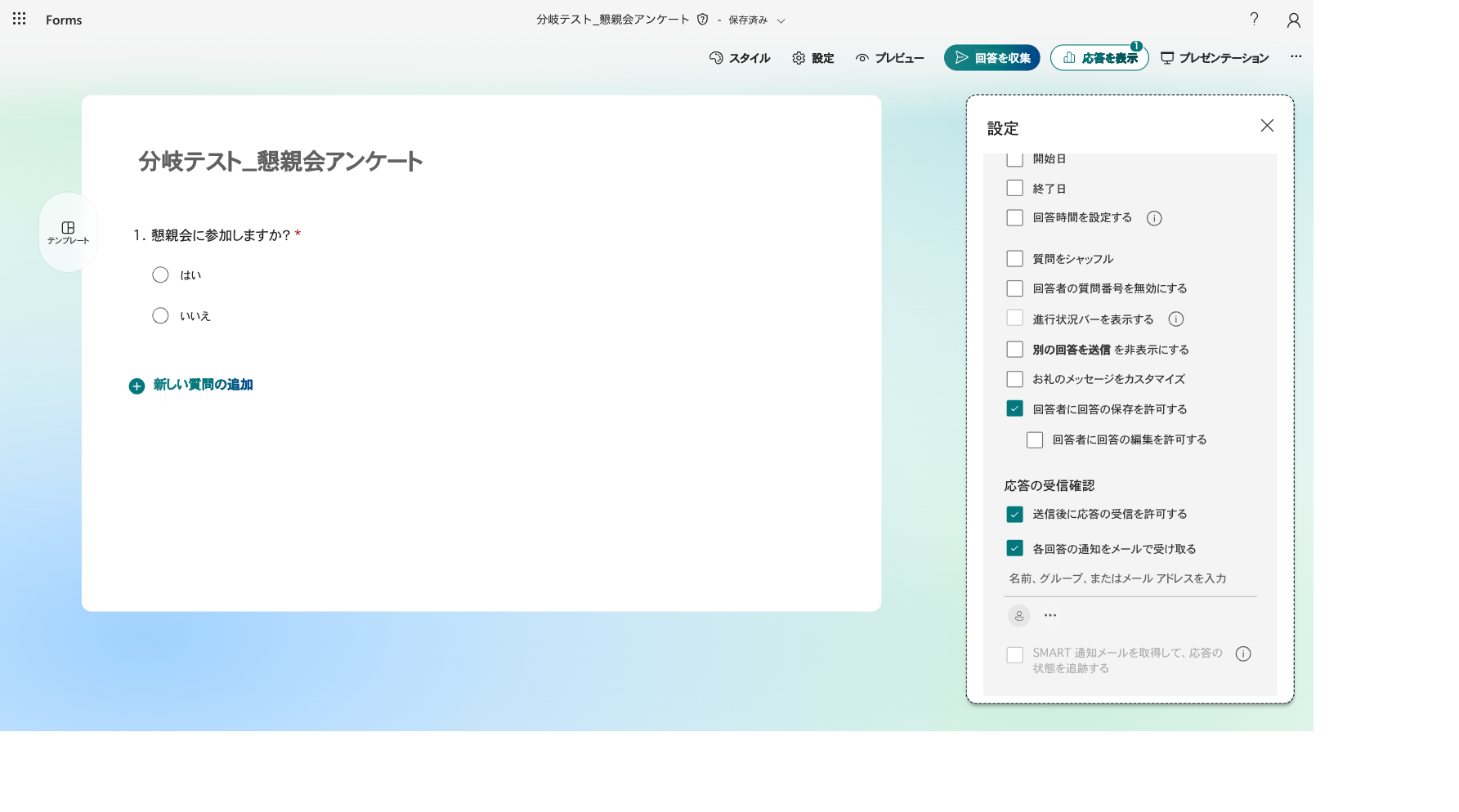The width and height of the screenshot is (1459, 812).
Task: Enable 別の回答を送信 を非表示にする checkbox
Action: point(1014,349)
